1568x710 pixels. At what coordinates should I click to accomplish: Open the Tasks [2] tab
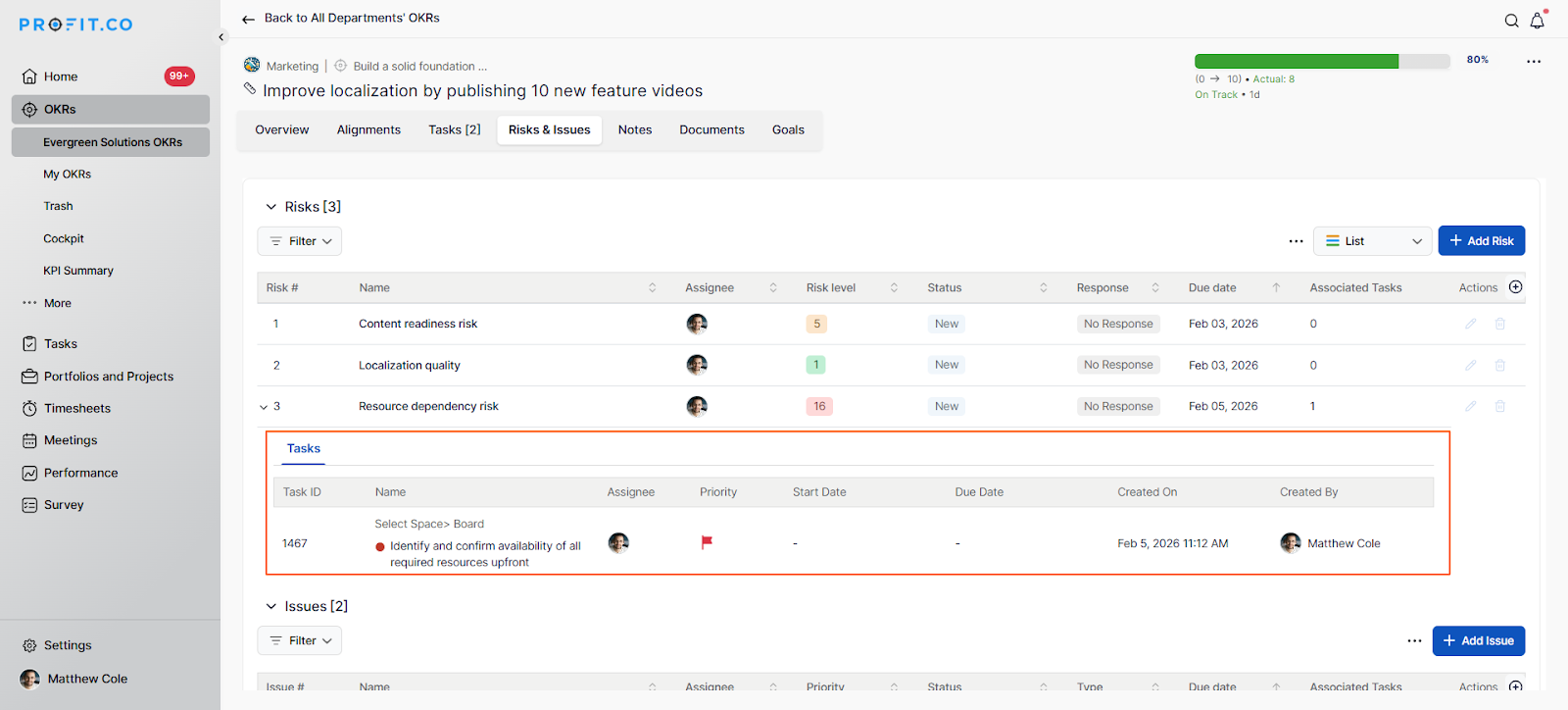[x=454, y=129]
